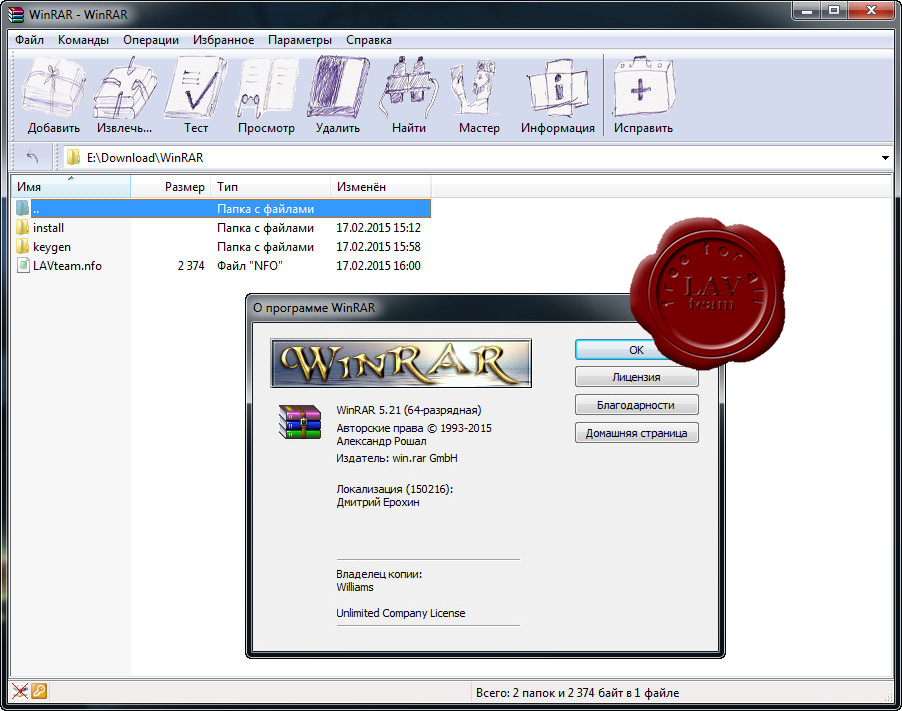Sort by the Размер column header
The image size is (902, 711).
coord(170,186)
